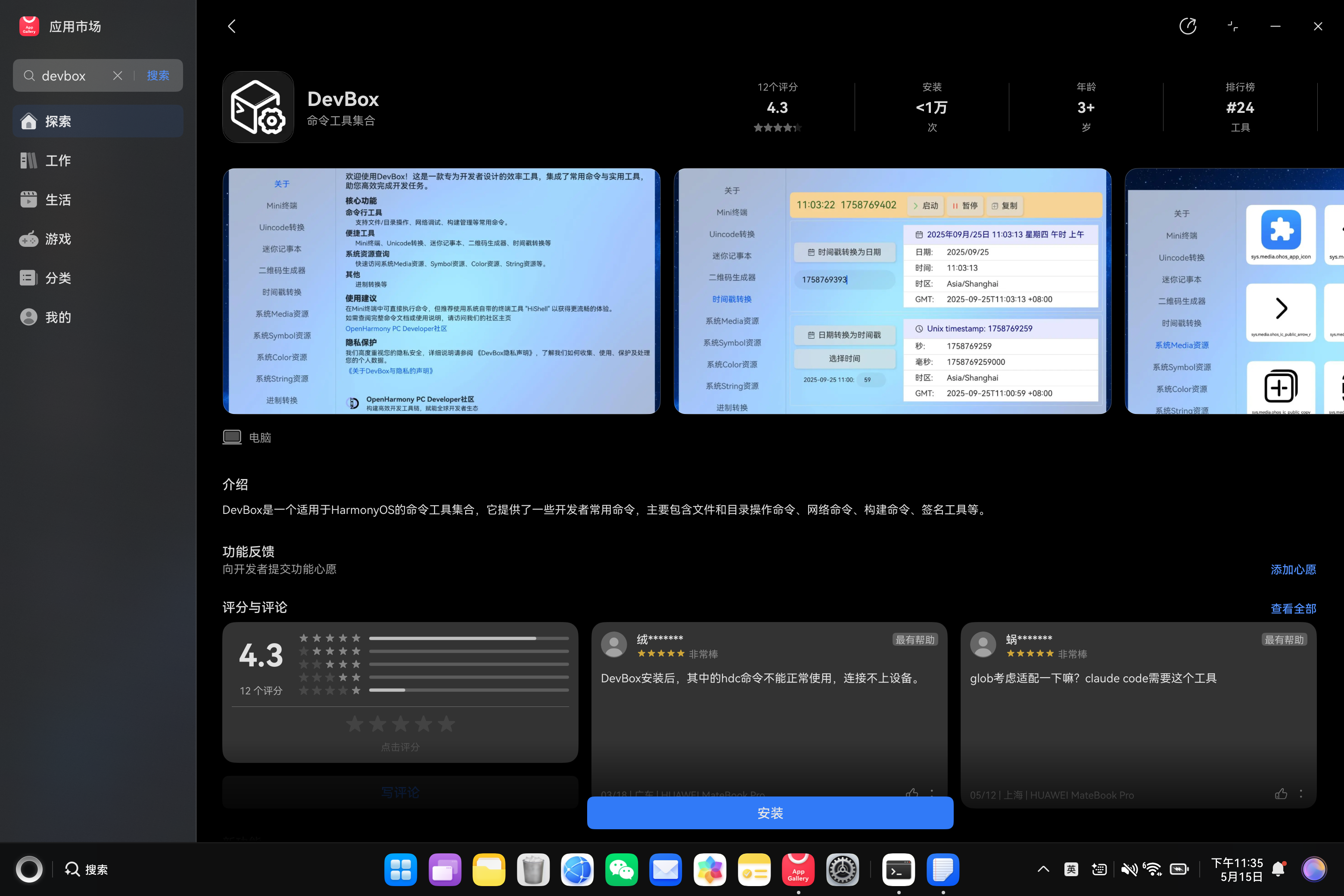Screen dimensions: 1344x896
Task: Click the one-star rating distribution bar
Action: [x=469, y=690]
